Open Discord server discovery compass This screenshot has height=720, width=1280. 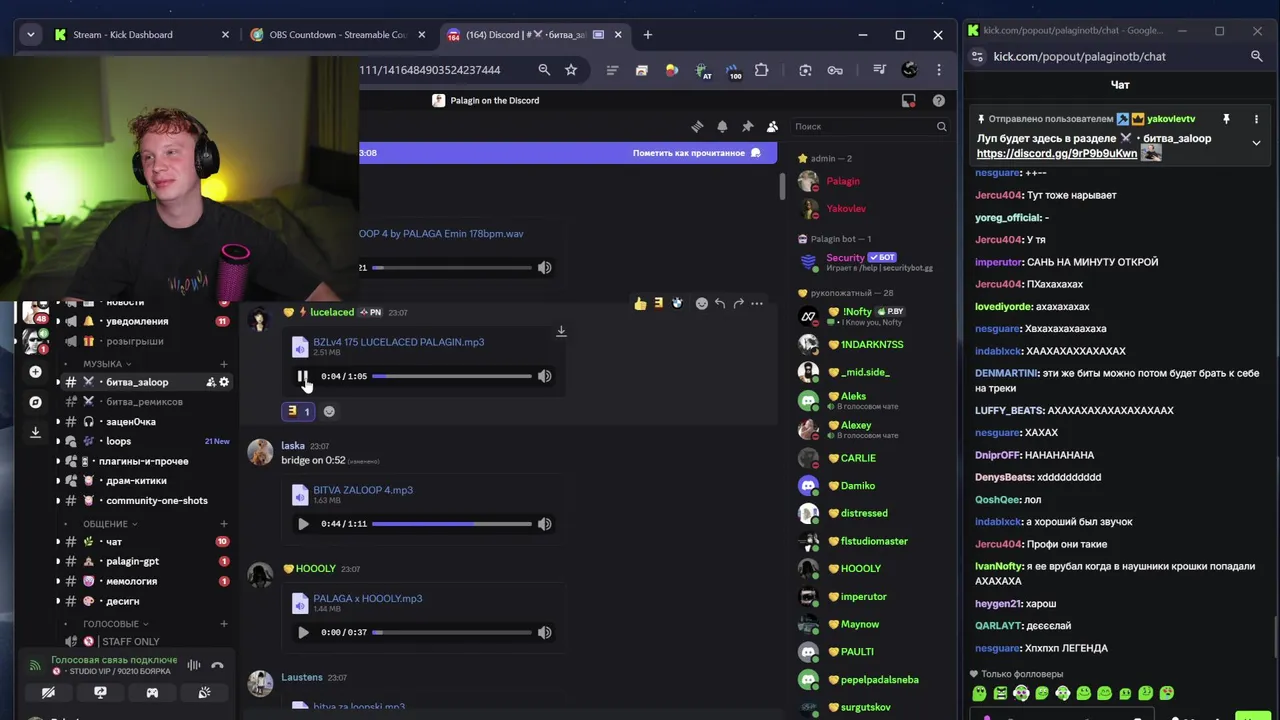(x=35, y=402)
